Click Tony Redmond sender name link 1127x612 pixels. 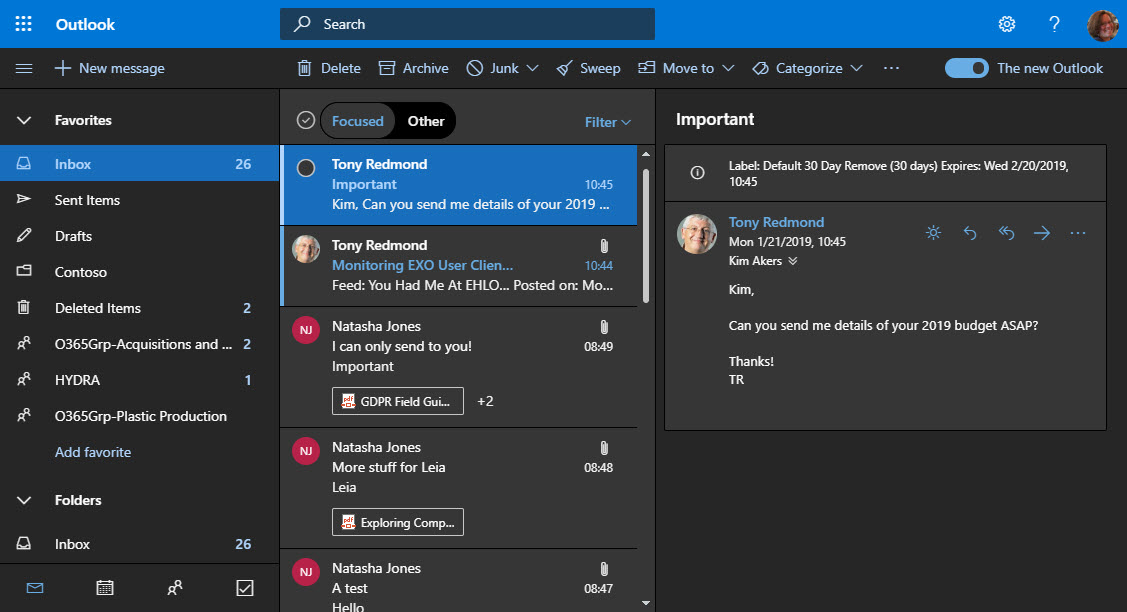click(x=776, y=222)
